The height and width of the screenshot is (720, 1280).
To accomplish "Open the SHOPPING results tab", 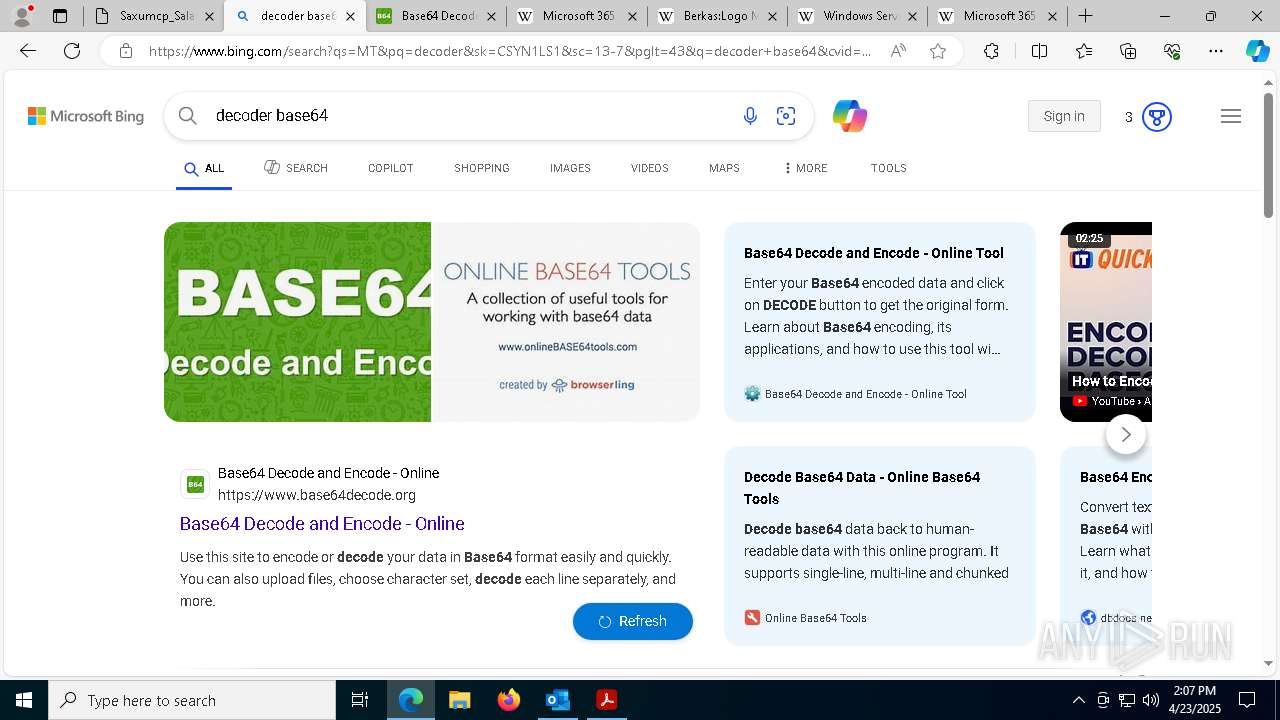I will click(482, 168).
